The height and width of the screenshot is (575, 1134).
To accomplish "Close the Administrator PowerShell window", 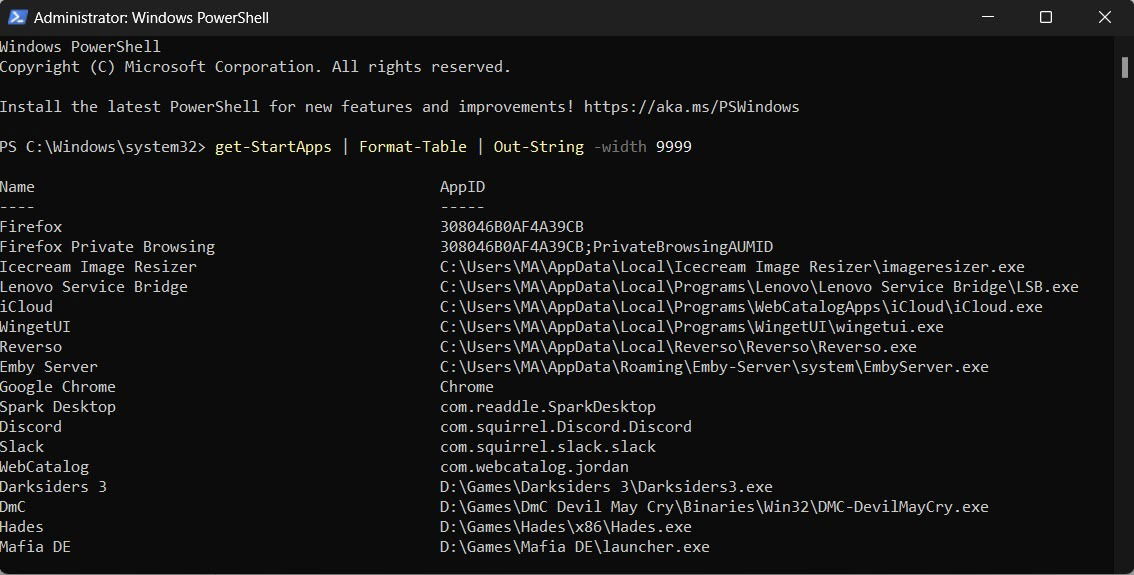I will (x=1104, y=17).
